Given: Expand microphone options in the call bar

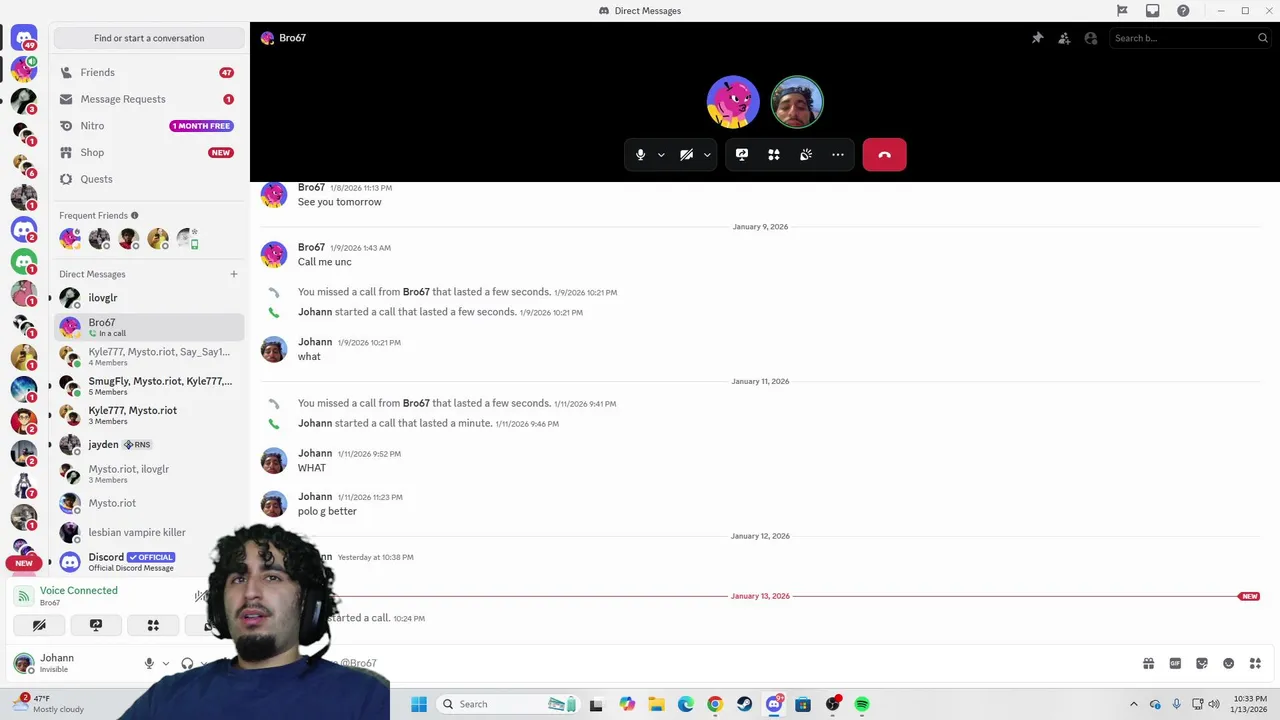Looking at the screenshot, I should point(661,155).
